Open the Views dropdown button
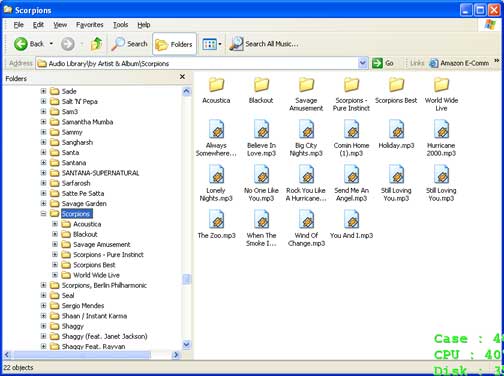The width and height of the screenshot is (504, 376). (212, 44)
